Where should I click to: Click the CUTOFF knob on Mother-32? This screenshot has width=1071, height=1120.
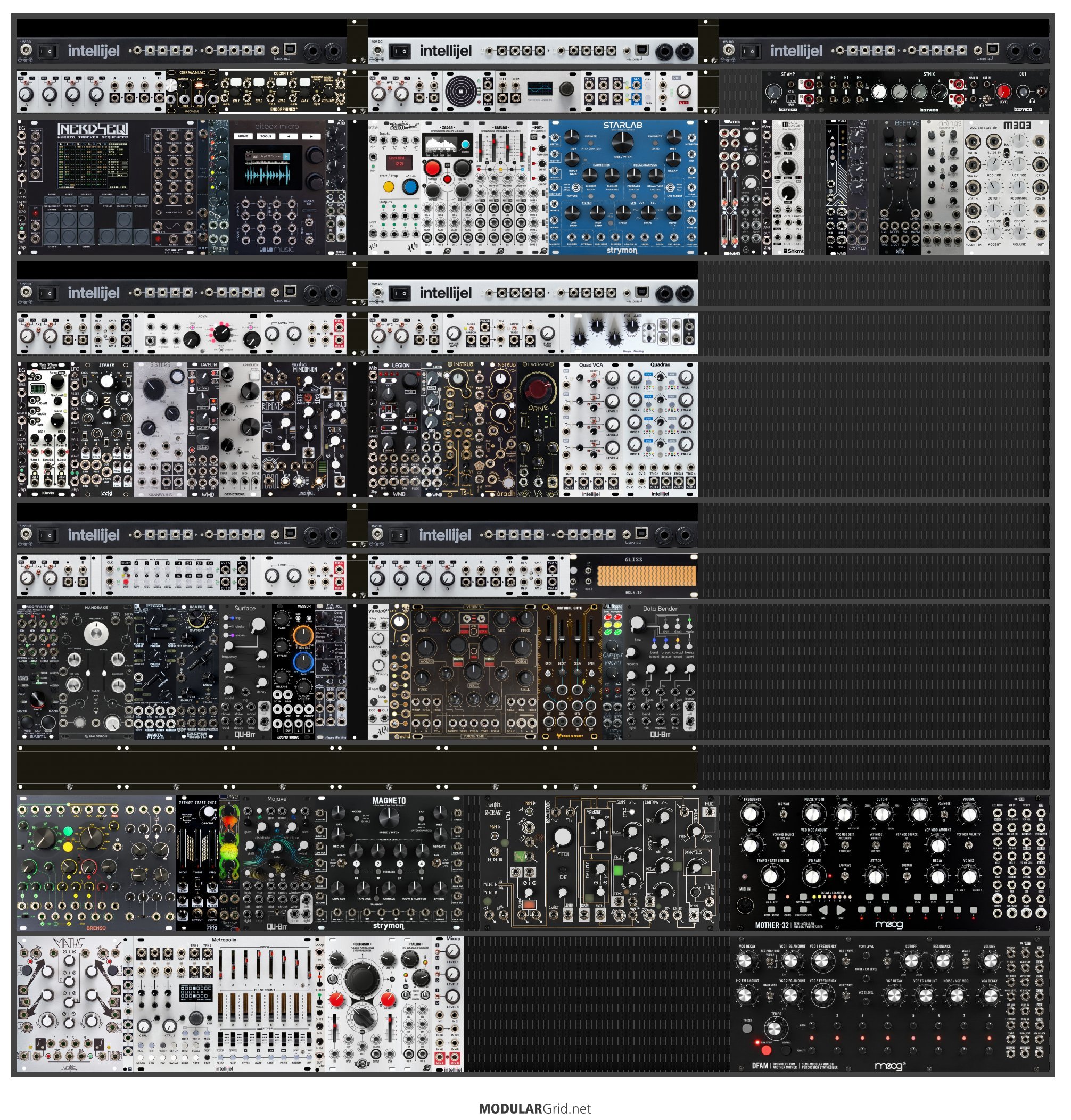(x=881, y=814)
